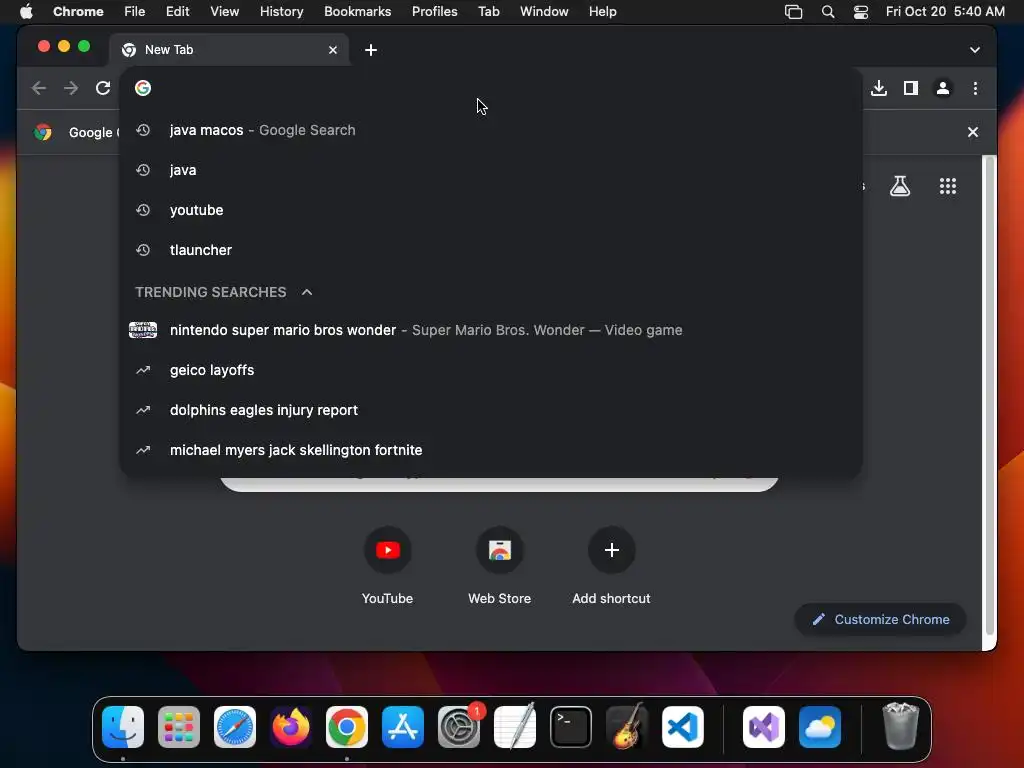Viewport: 1024px width, 768px height.
Task: Close the New Tab tab
Action: tap(333, 50)
